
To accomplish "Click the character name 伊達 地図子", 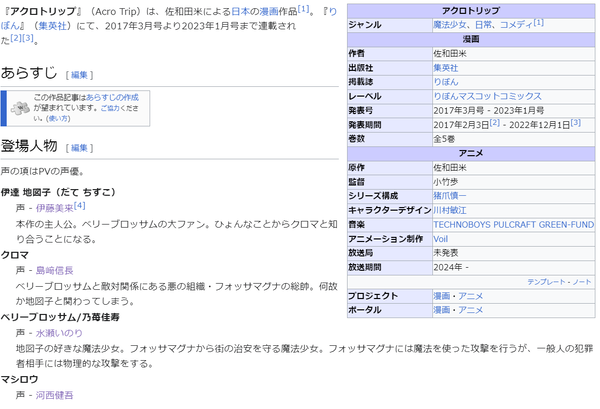I will point(58,192).
